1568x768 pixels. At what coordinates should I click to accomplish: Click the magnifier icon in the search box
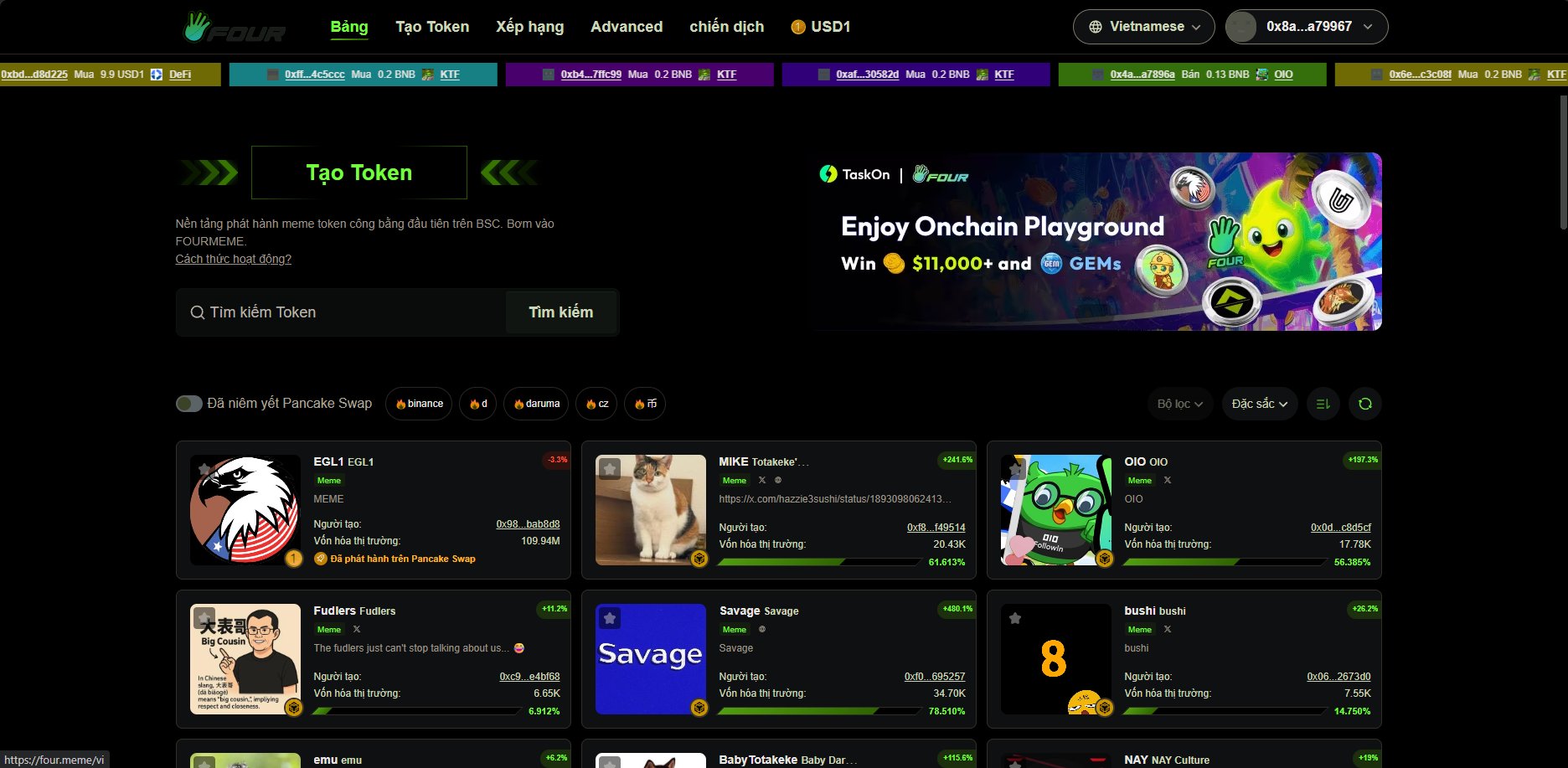[x=198, y=312]
